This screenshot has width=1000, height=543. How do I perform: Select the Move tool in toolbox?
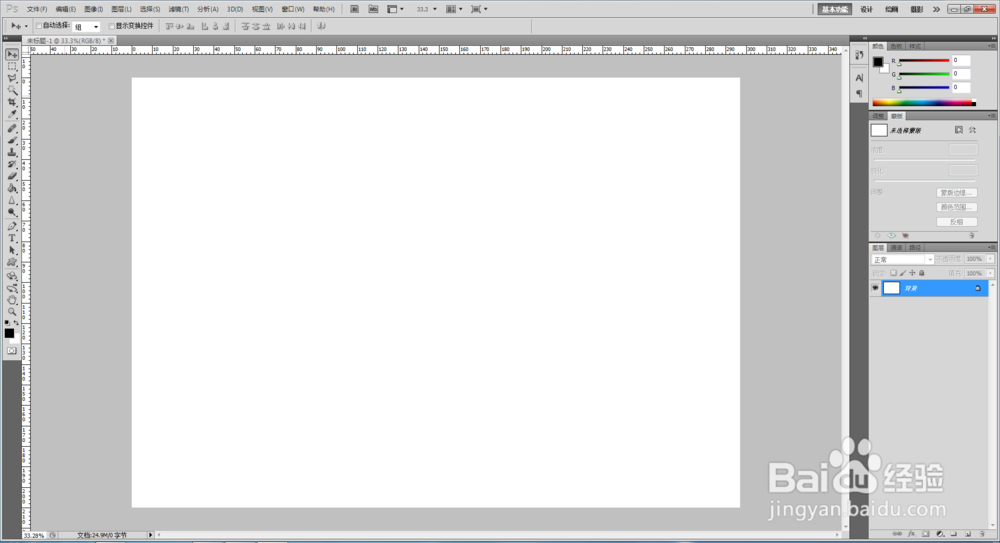pyautogui.click(x=11, y=55)
